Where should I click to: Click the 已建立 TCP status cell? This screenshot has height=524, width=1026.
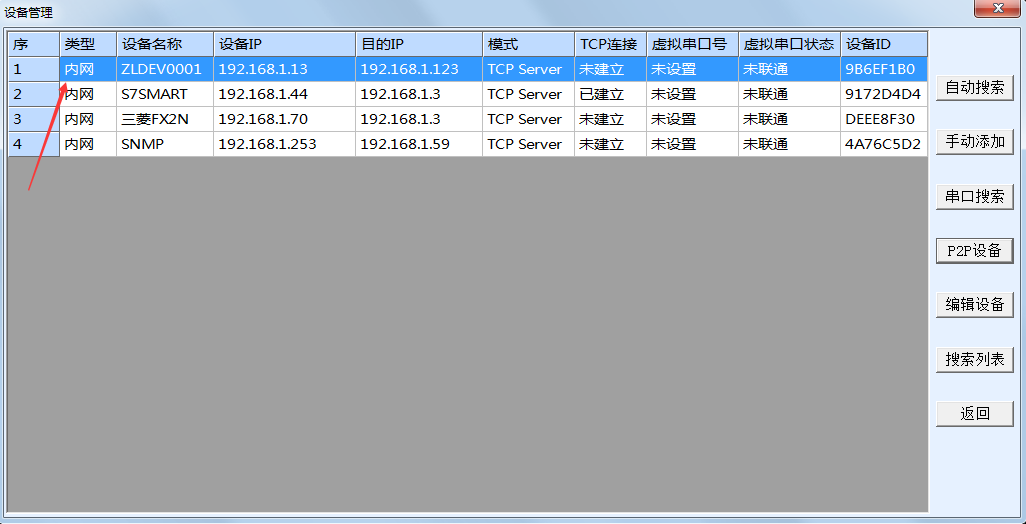point(602,95)
